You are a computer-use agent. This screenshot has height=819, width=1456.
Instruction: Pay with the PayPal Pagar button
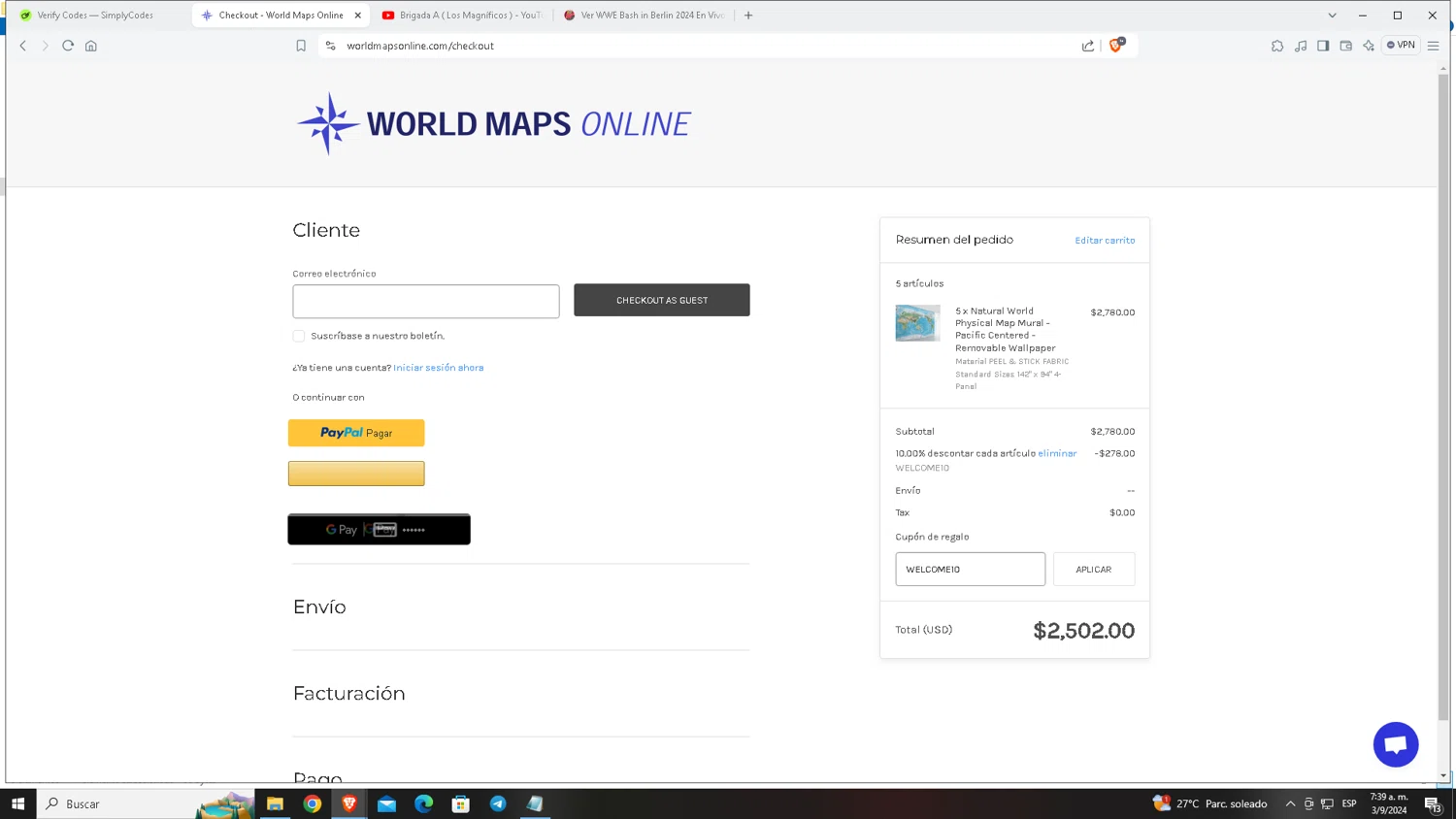point(356,433)
